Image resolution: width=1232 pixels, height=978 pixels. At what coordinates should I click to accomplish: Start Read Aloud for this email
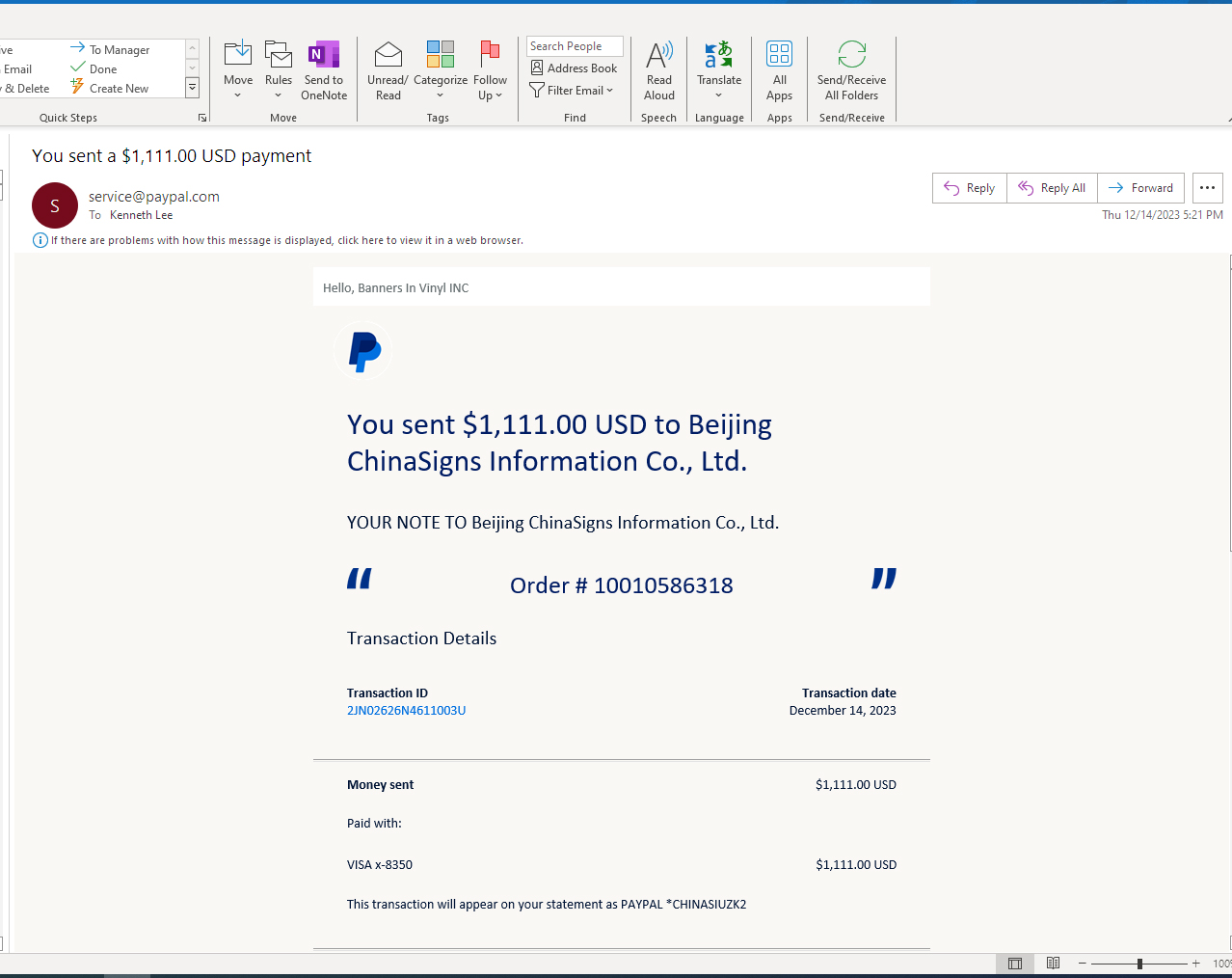(x=659, y=71)
